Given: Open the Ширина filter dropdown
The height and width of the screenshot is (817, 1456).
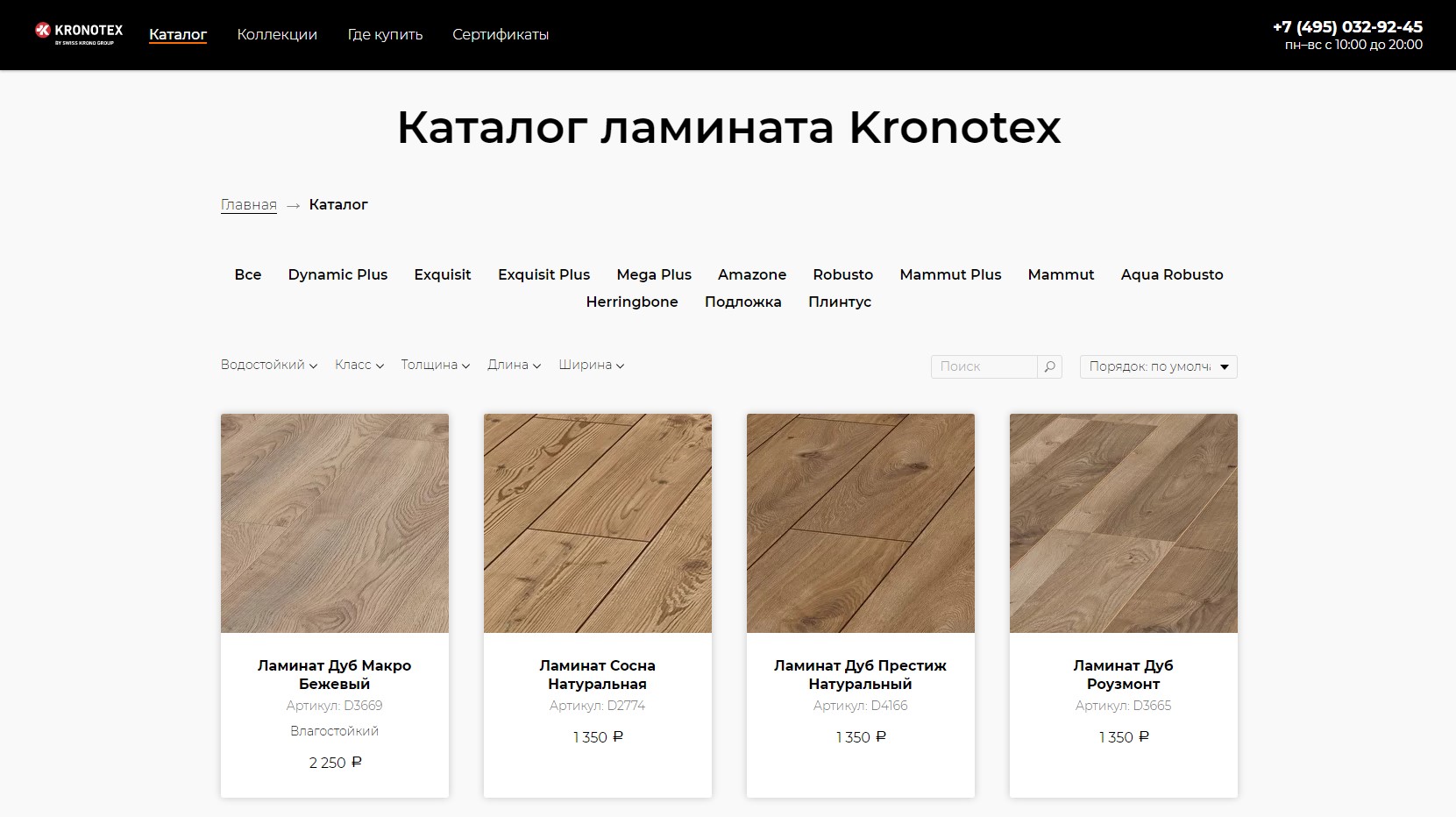Looking at the screenshot, I should click(591, 366).
